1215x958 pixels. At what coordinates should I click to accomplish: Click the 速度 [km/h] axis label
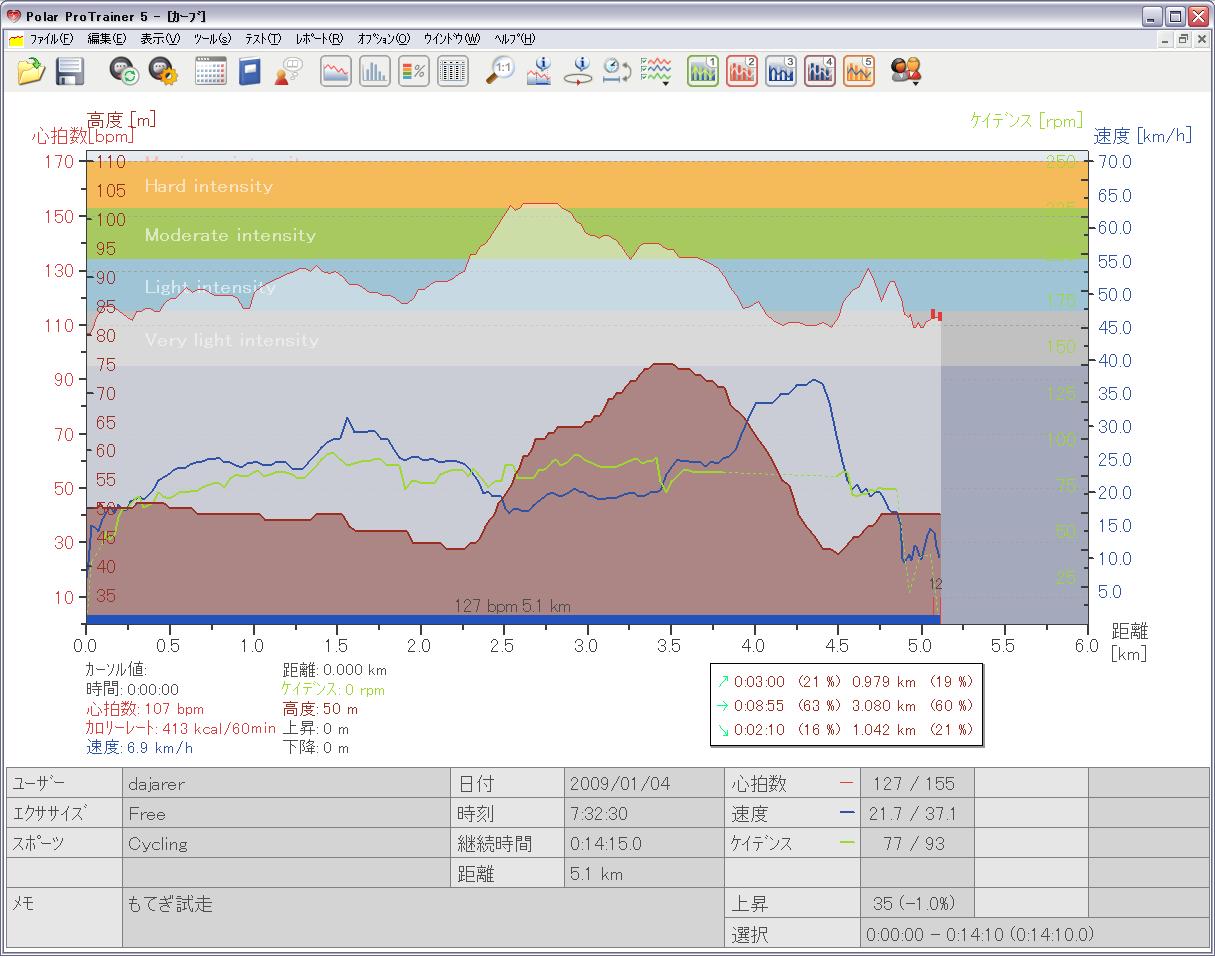(1143, 136)
